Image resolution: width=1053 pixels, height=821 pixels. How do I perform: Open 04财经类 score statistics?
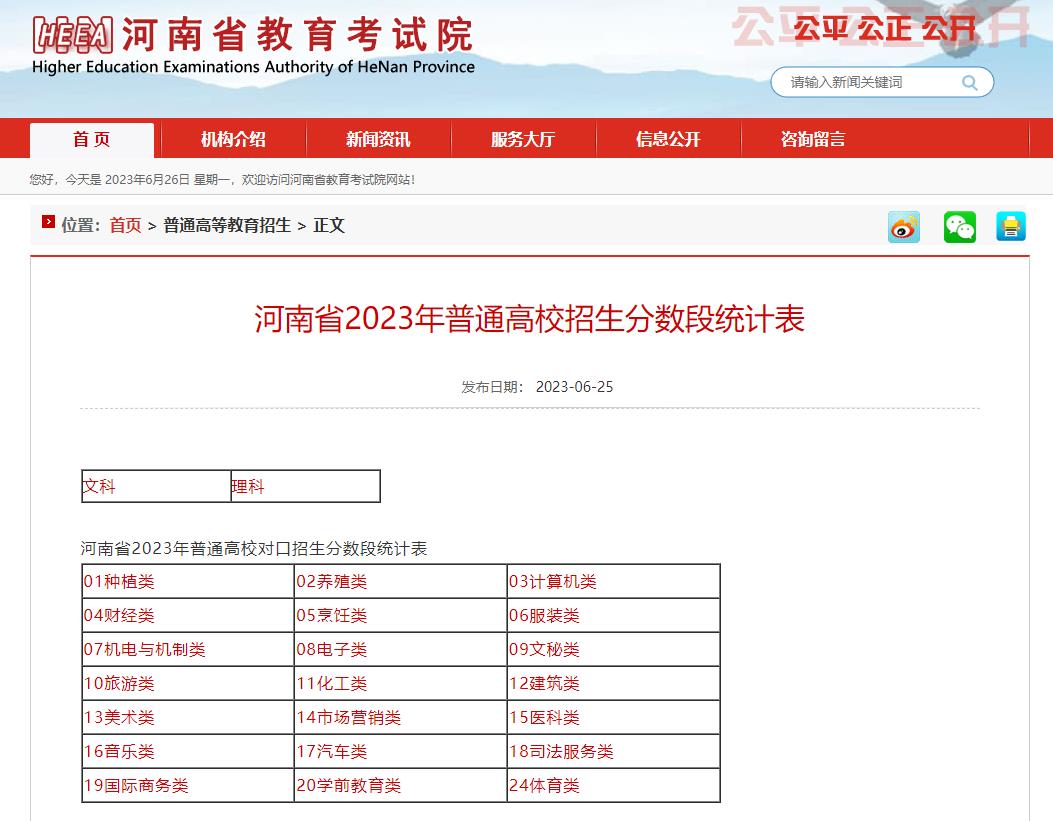(x=119, y=616)
